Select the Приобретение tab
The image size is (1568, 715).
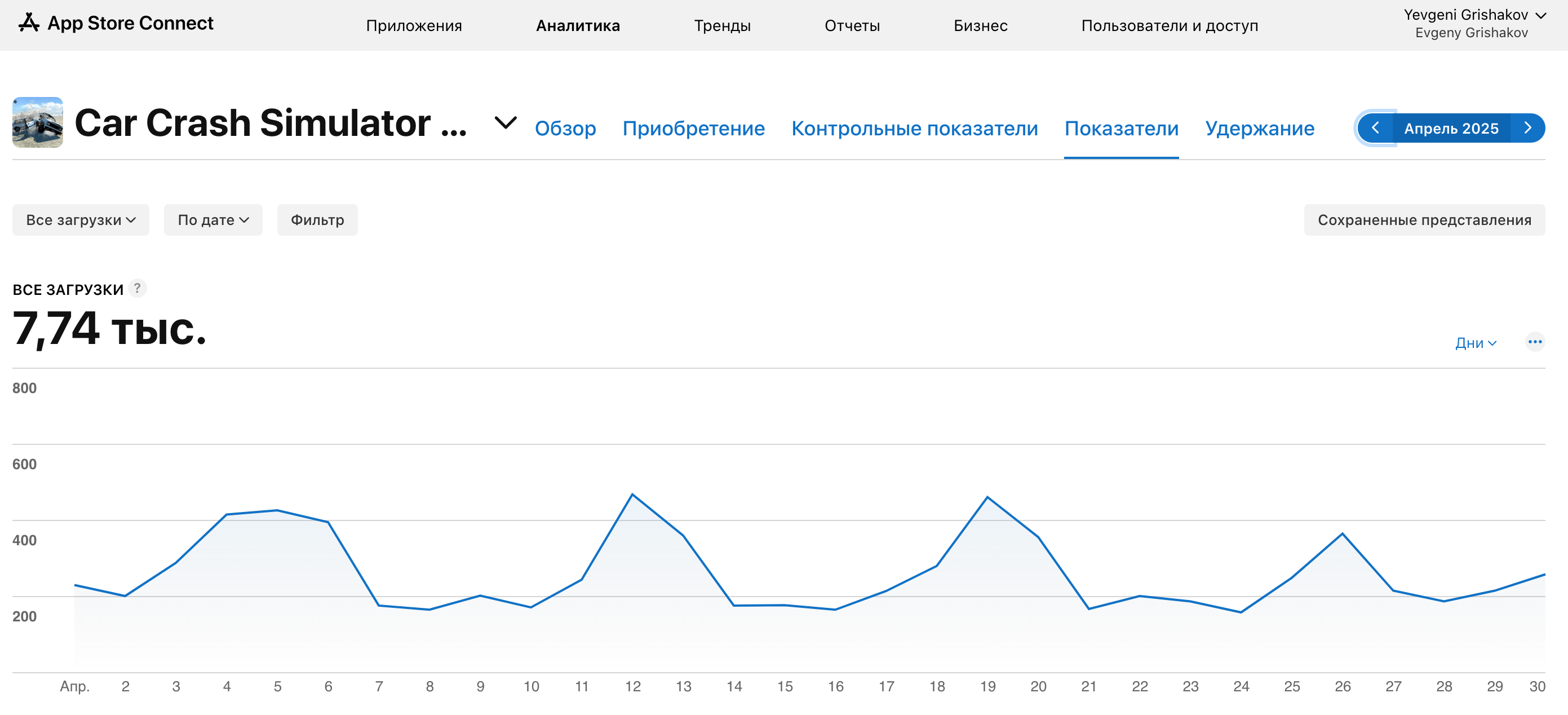click(694, 129)
